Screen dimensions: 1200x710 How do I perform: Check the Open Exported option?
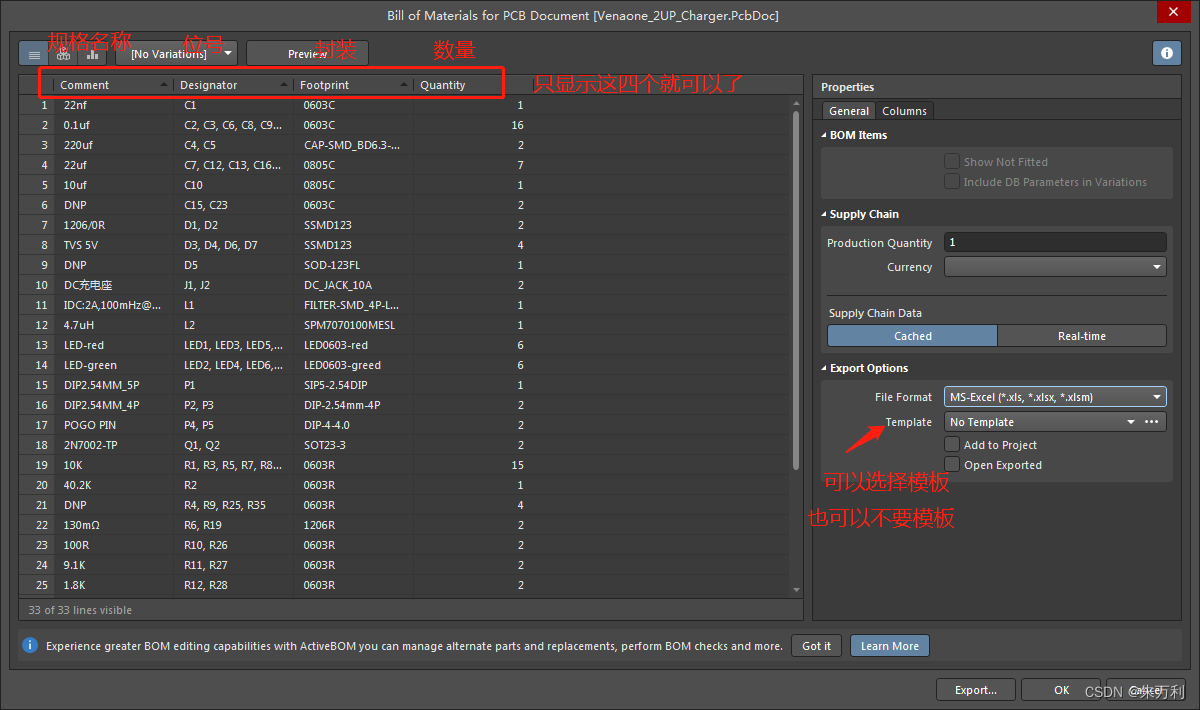coord(952,465)
